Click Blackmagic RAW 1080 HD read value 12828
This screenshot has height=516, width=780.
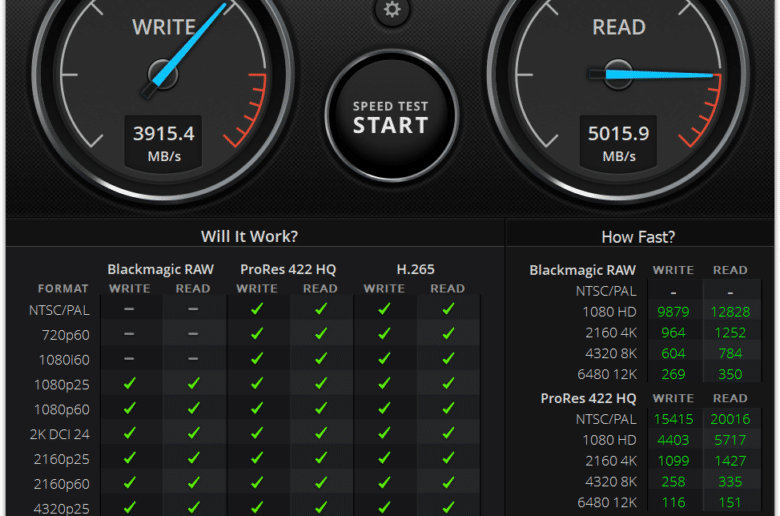[x=730, y=312]
